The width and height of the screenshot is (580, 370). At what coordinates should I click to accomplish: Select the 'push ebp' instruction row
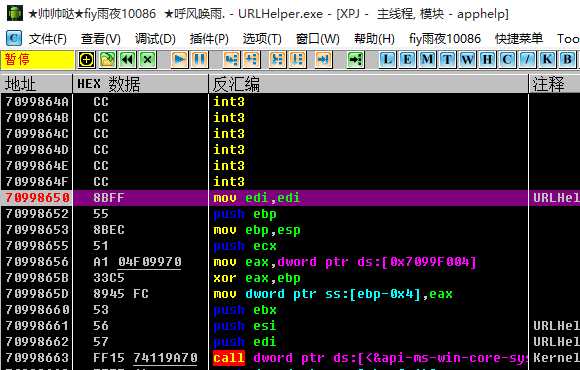pyautogui.click(x=245, y=214)
